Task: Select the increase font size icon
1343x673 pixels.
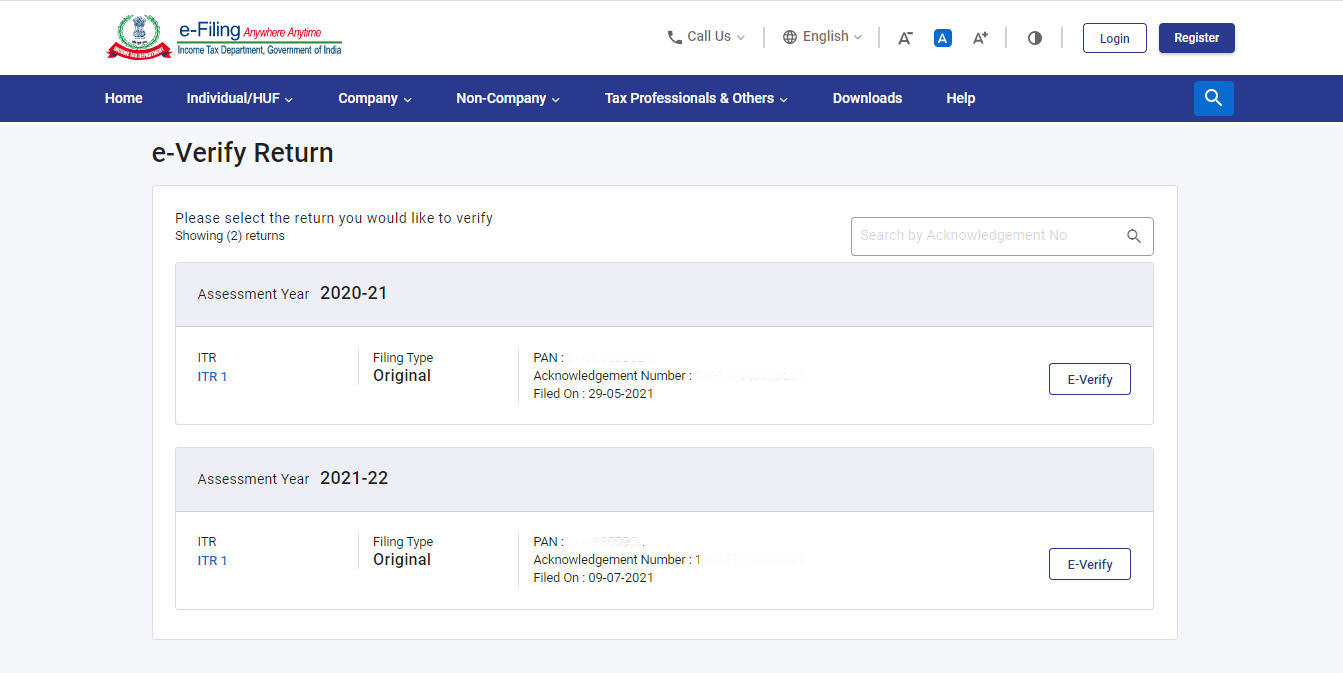Action: (980, 37)
